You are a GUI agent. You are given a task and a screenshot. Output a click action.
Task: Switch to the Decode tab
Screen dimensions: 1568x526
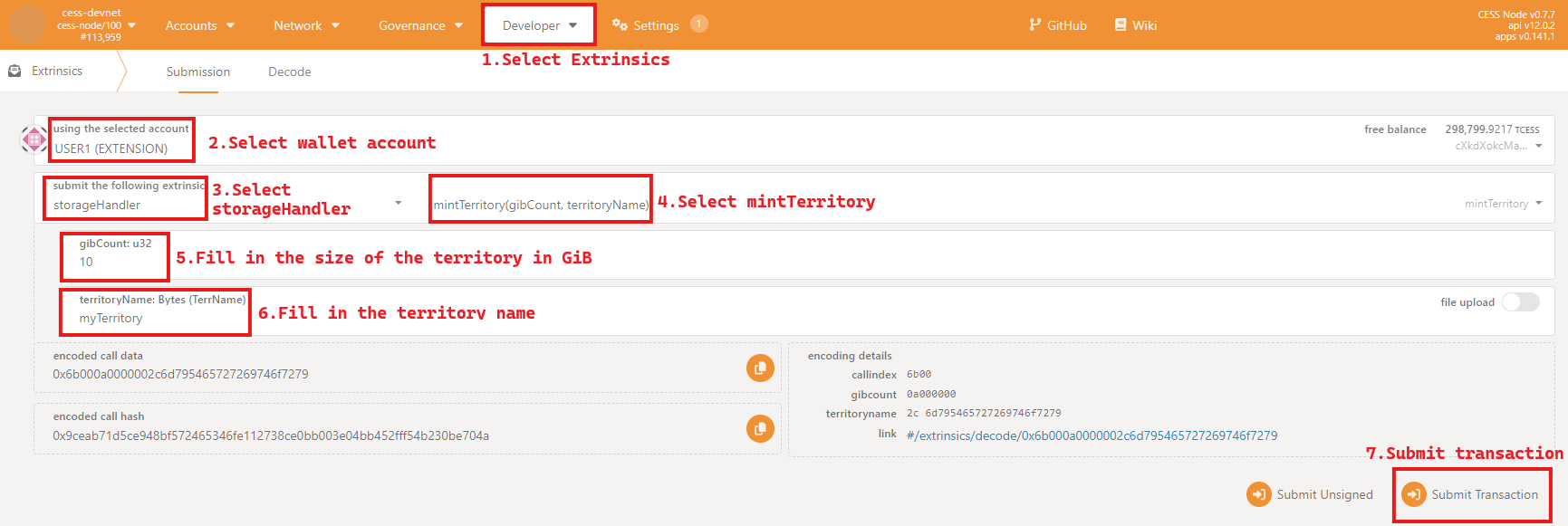(x=290, y=72)
